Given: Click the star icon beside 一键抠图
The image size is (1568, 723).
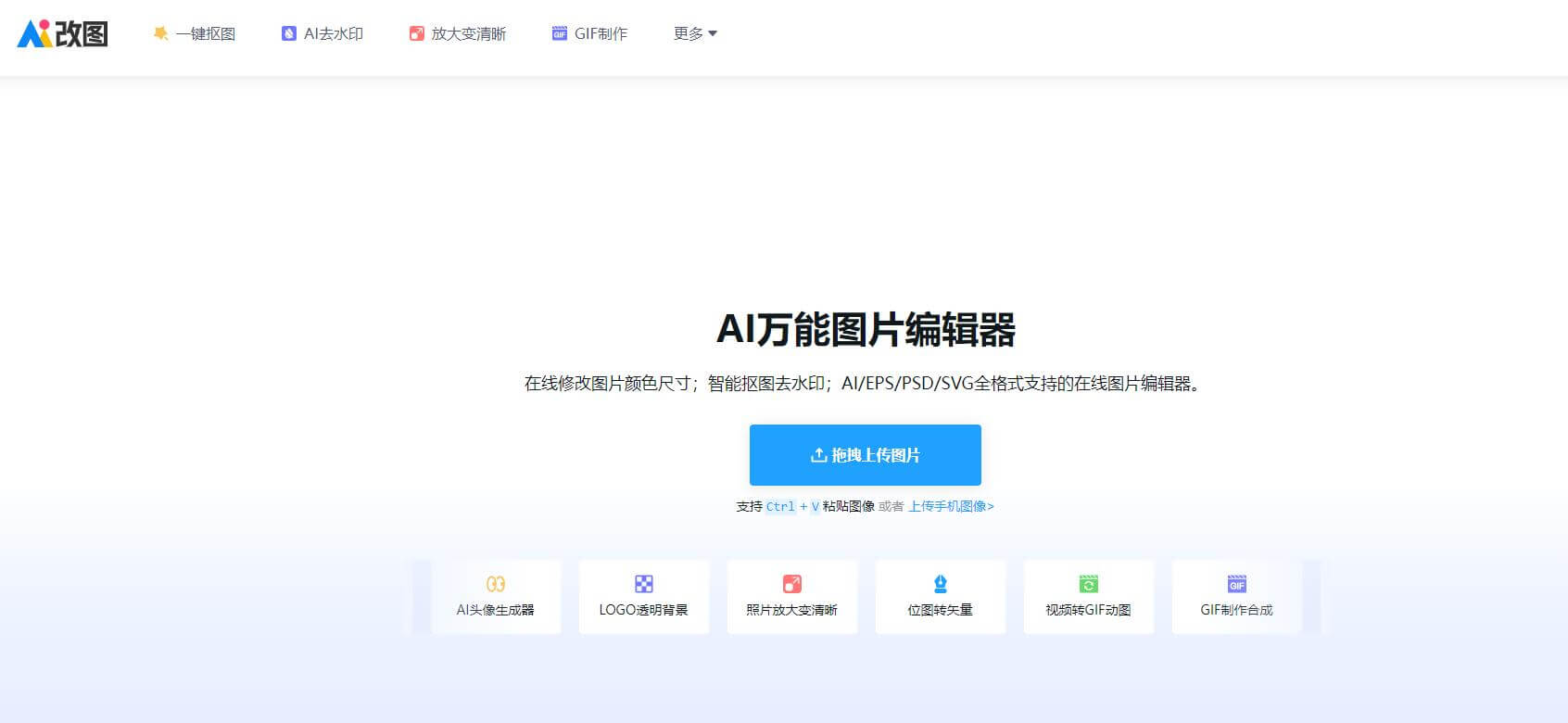Looking at the screenshot, I should tap(161, 33).
